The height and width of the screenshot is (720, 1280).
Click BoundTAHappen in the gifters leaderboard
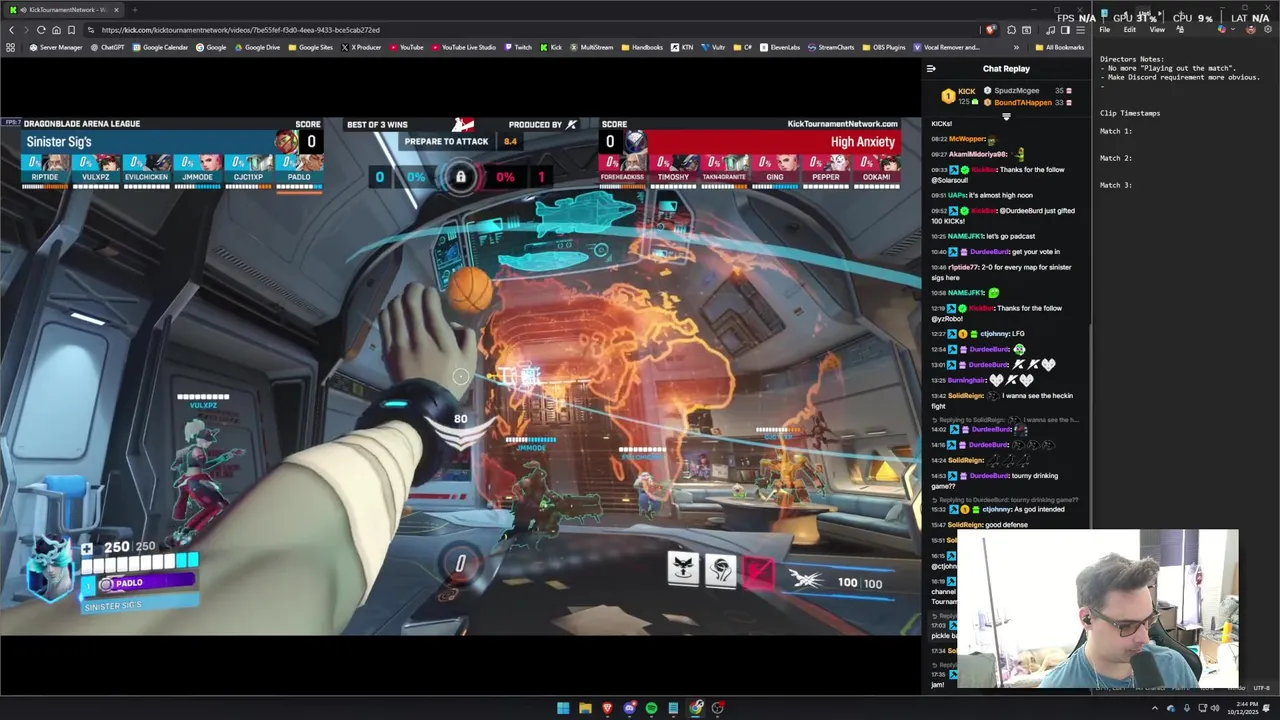(x=1022, y=102)
